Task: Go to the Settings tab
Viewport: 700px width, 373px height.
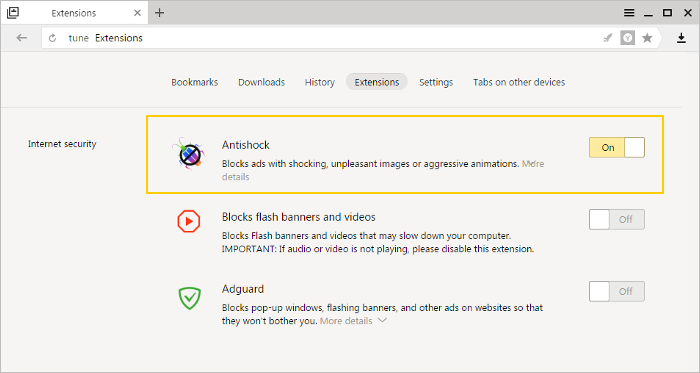Action: tap(436, 82)
